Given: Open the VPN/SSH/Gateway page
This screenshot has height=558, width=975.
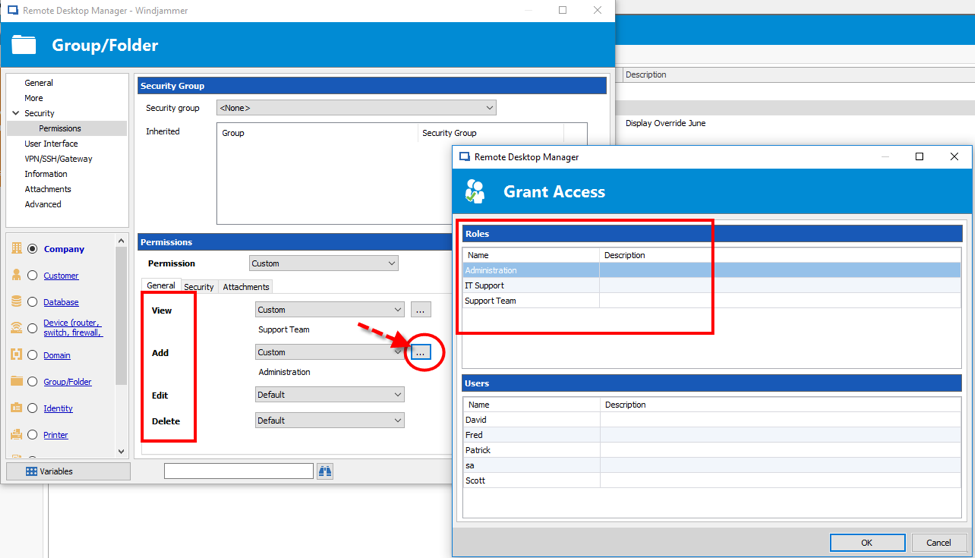Looking at the screenshot, I should [x=58, y=159].
